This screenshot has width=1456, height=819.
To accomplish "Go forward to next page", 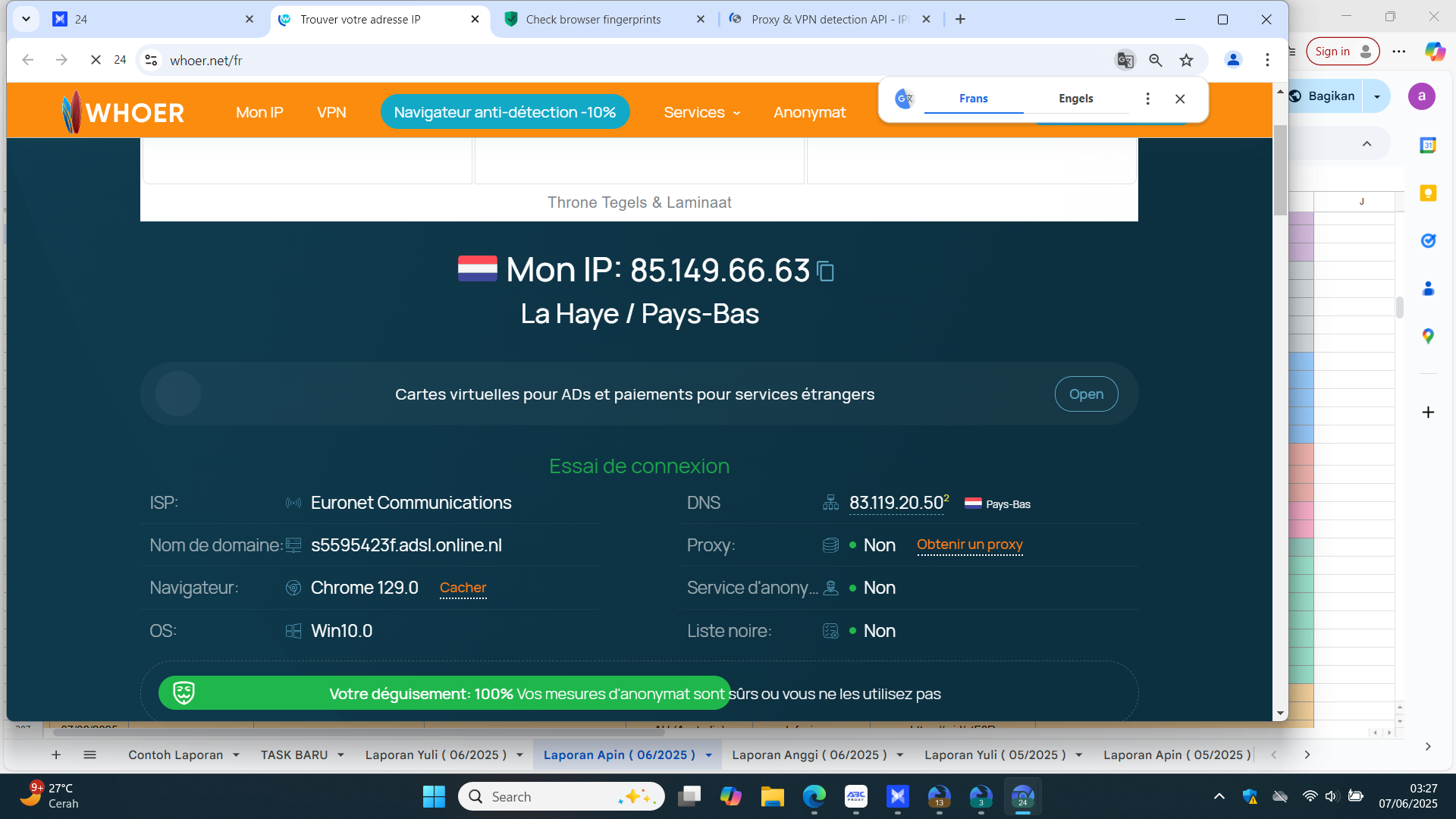I will 61,60.
